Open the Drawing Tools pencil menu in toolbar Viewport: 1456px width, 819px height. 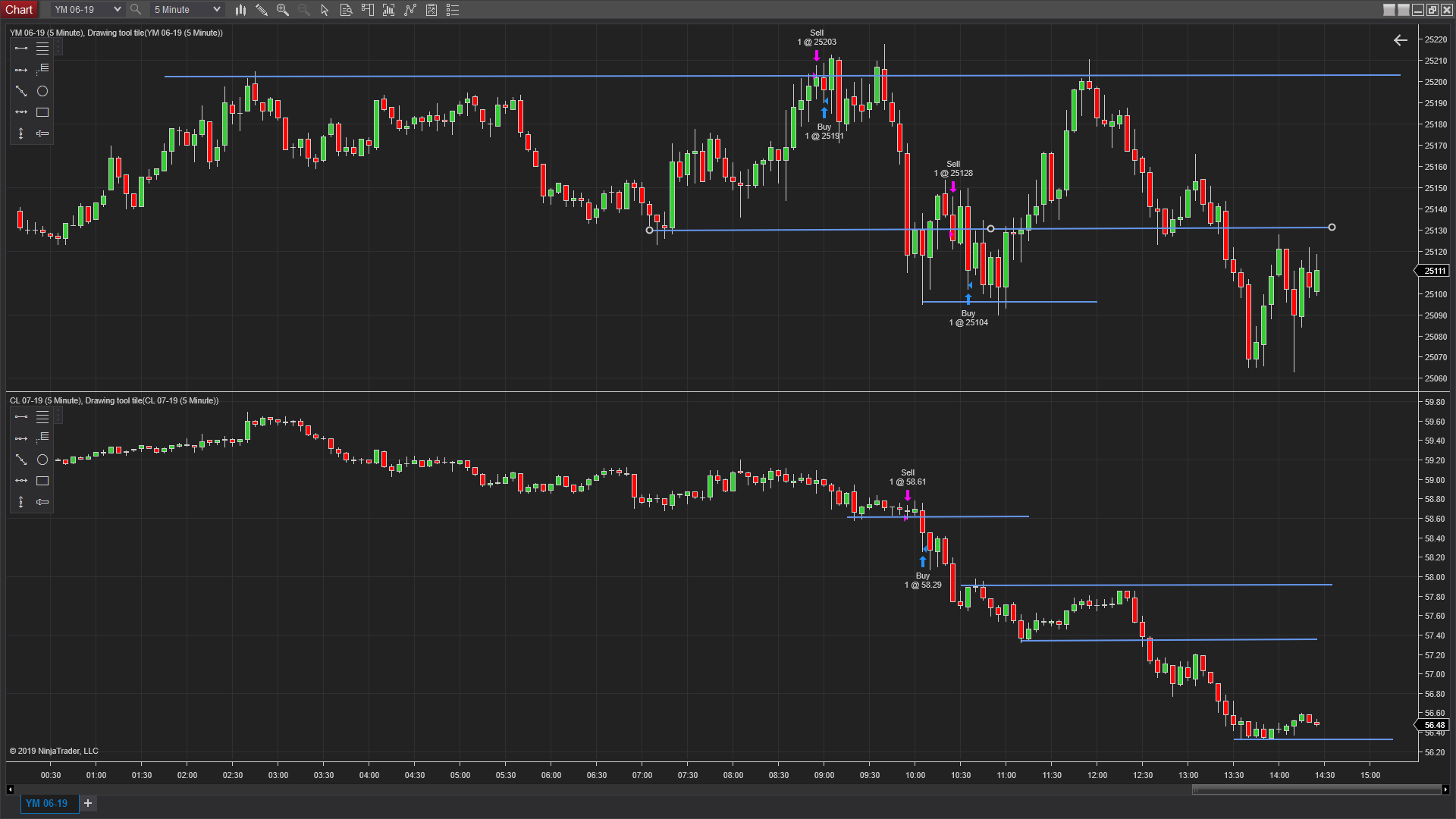262,10
